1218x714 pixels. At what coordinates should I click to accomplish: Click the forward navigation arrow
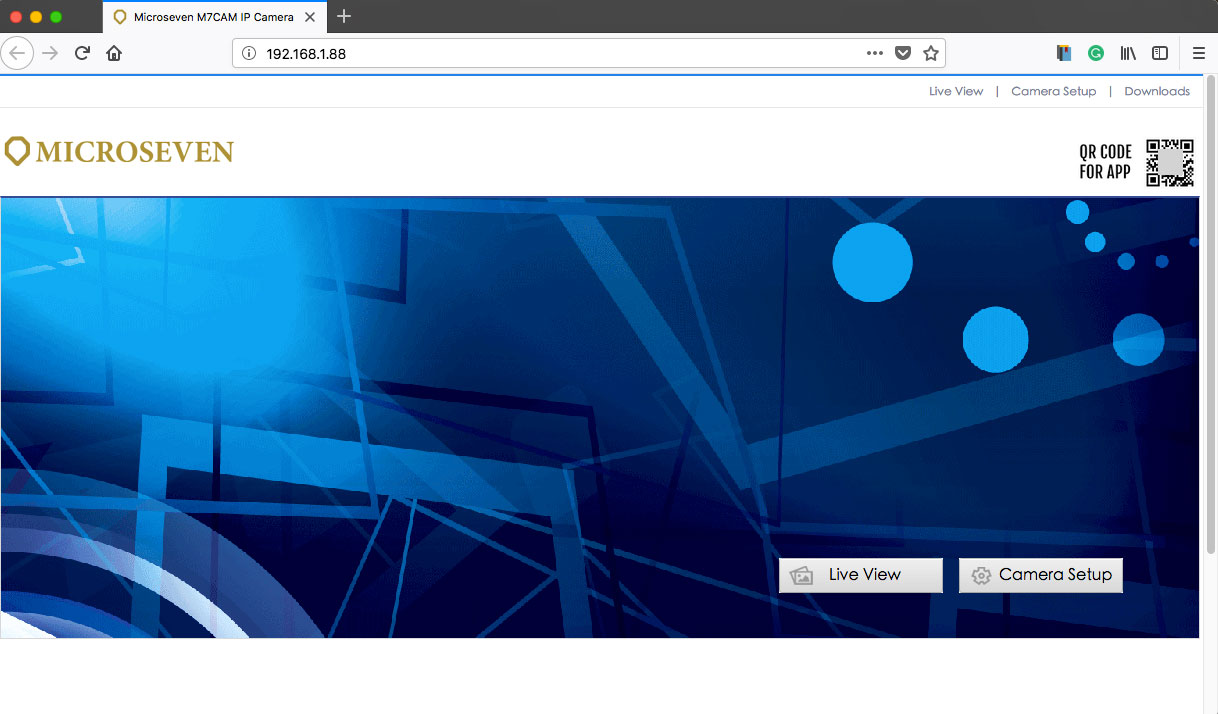[50, 53]
